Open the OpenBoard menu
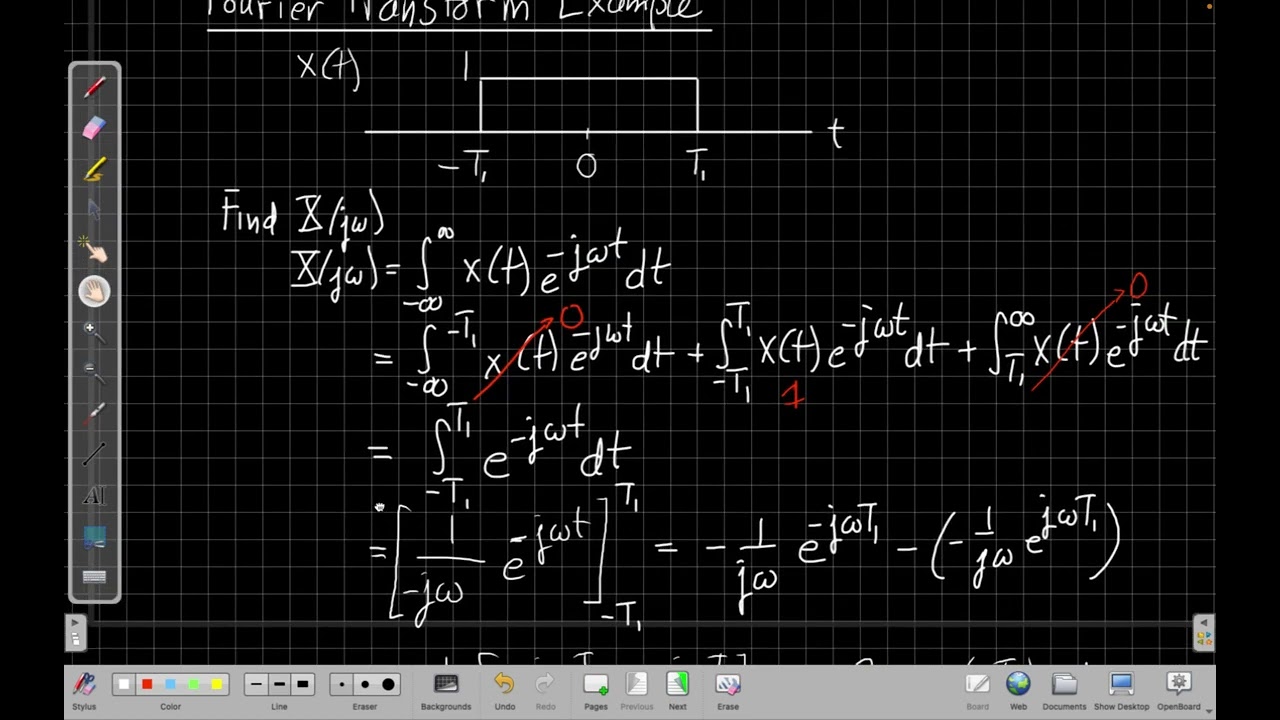Image resolution: width=1280 pixels, height=720 pixels. [1179, 690]
